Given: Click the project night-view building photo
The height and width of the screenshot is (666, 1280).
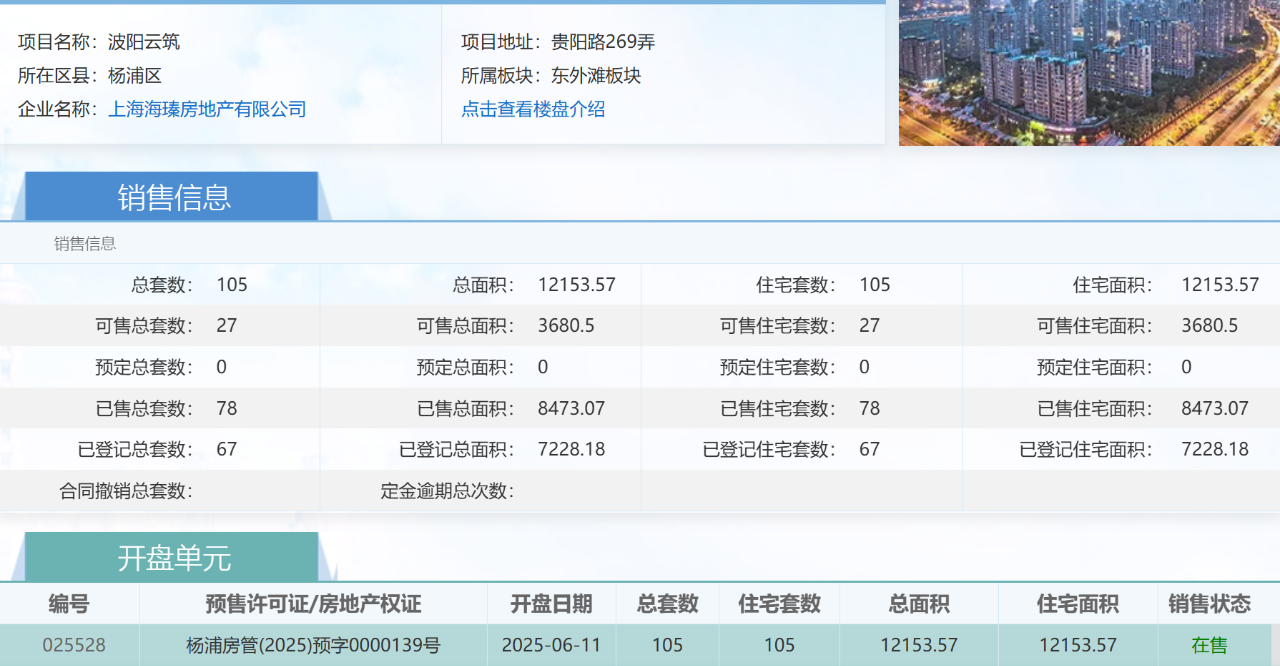Looking at the screenshot, I should tap(1088, 72).
